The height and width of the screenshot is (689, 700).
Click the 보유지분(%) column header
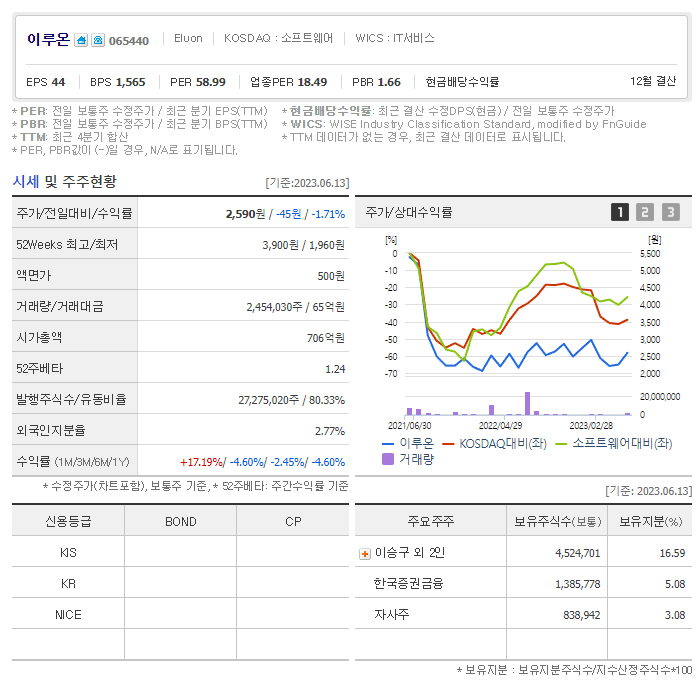coord(650,521)
